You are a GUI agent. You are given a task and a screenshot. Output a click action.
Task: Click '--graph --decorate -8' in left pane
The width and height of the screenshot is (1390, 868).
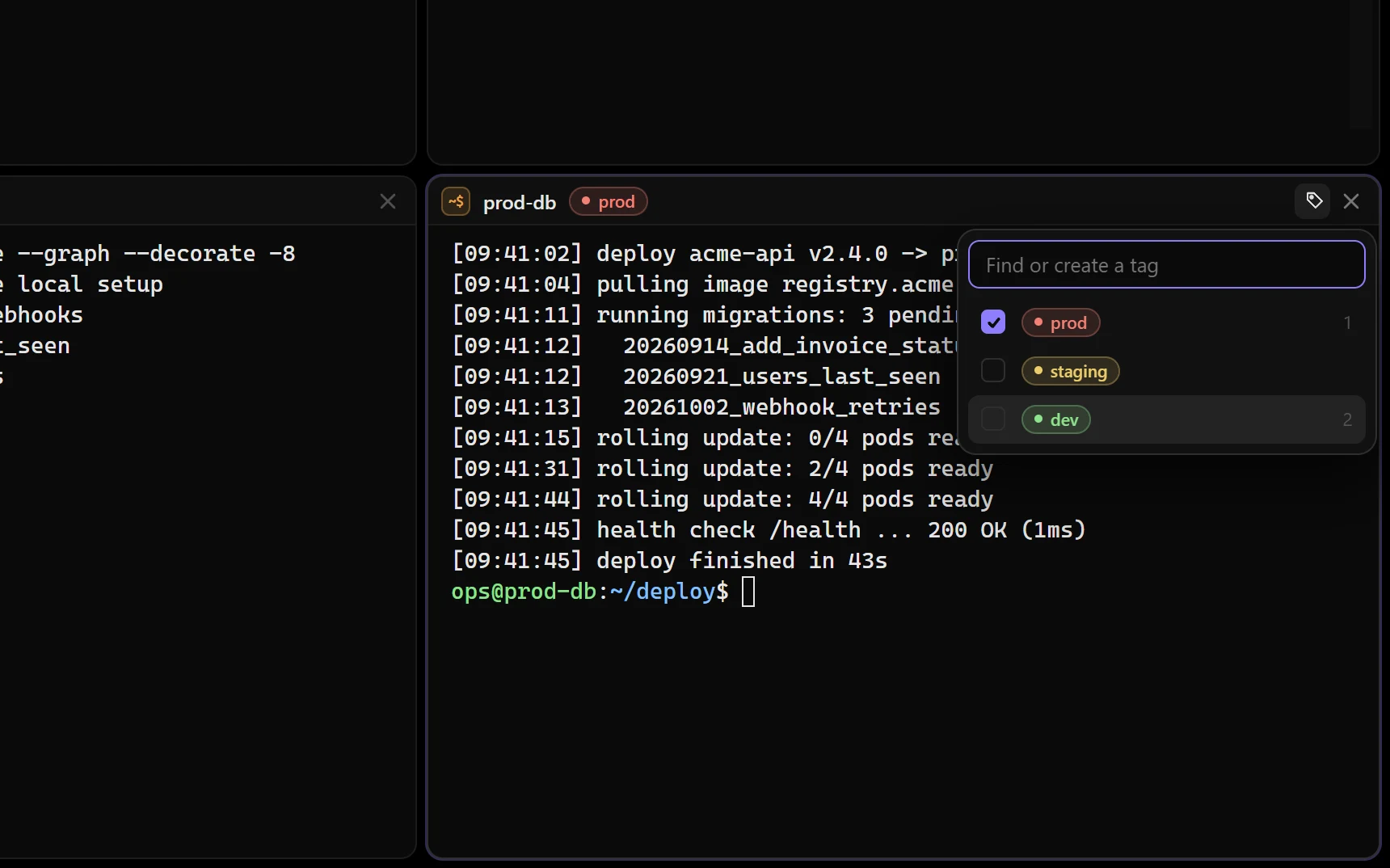point(156,254)
